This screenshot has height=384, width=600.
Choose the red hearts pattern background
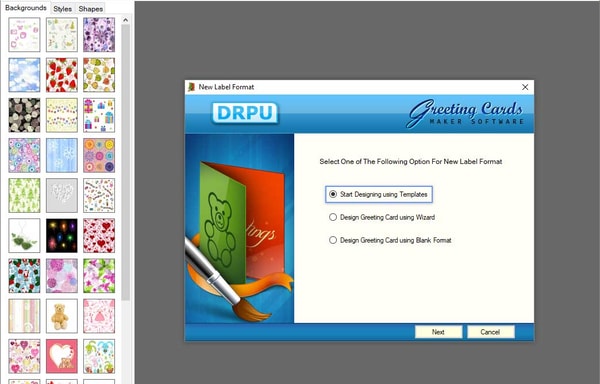[x=99, y=236]
